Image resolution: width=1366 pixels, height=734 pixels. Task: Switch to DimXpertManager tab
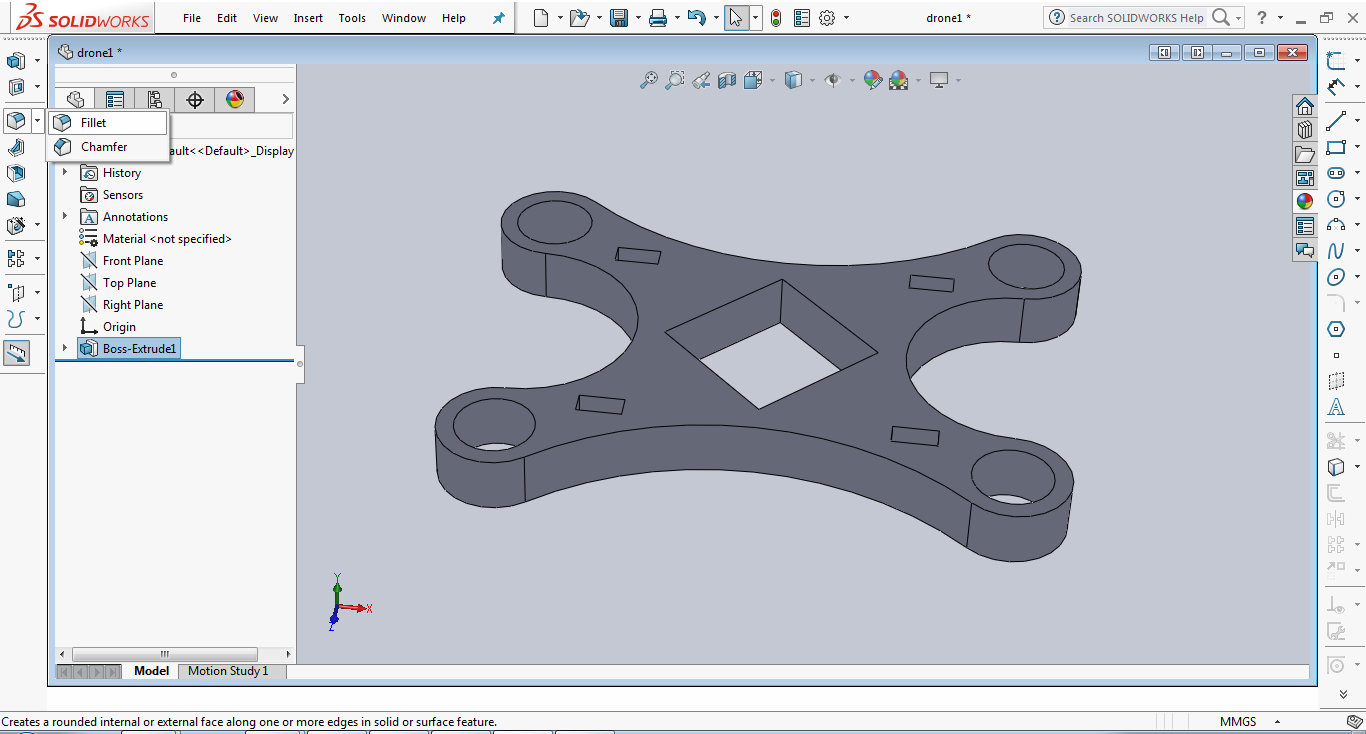click(195, 99)
